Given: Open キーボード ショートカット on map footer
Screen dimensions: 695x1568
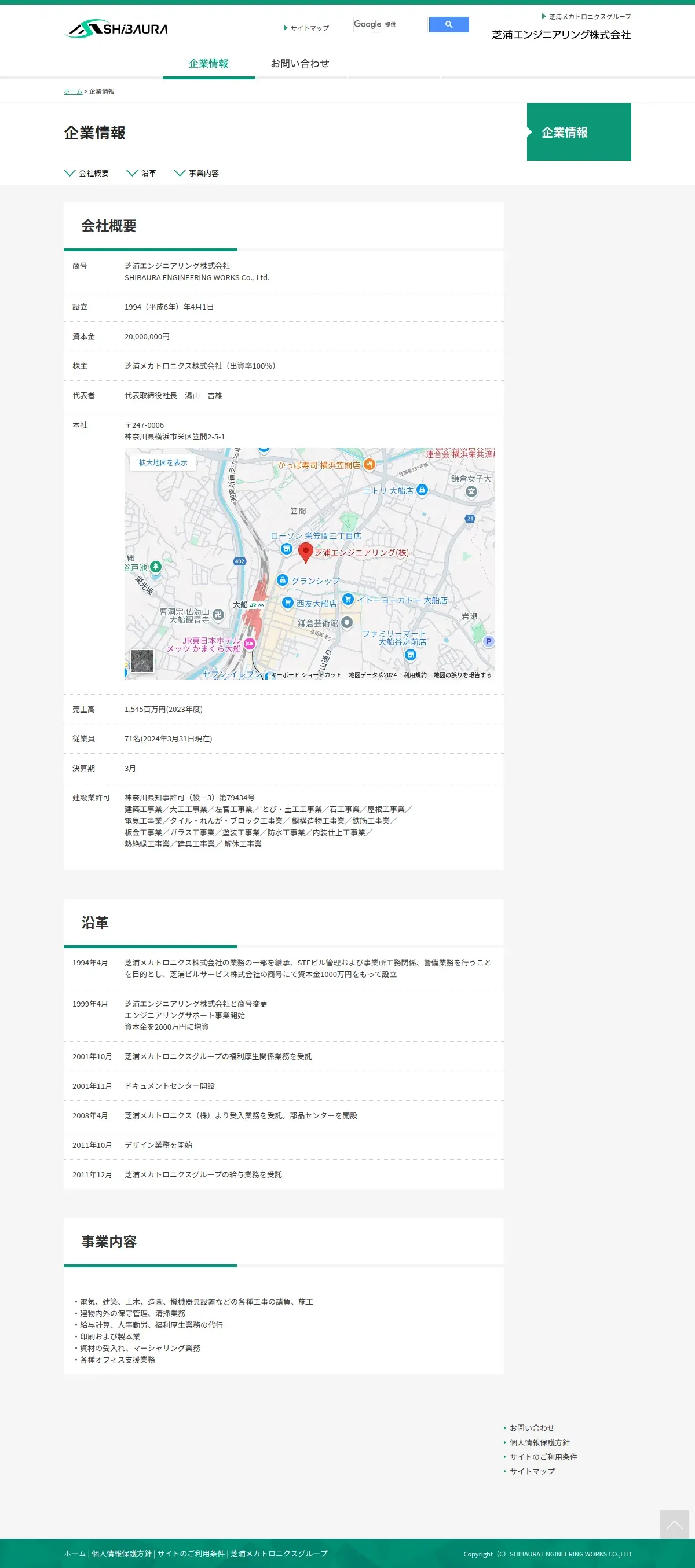Looking at the screenshot, I should pyautogui.click(x=306, y=674).
